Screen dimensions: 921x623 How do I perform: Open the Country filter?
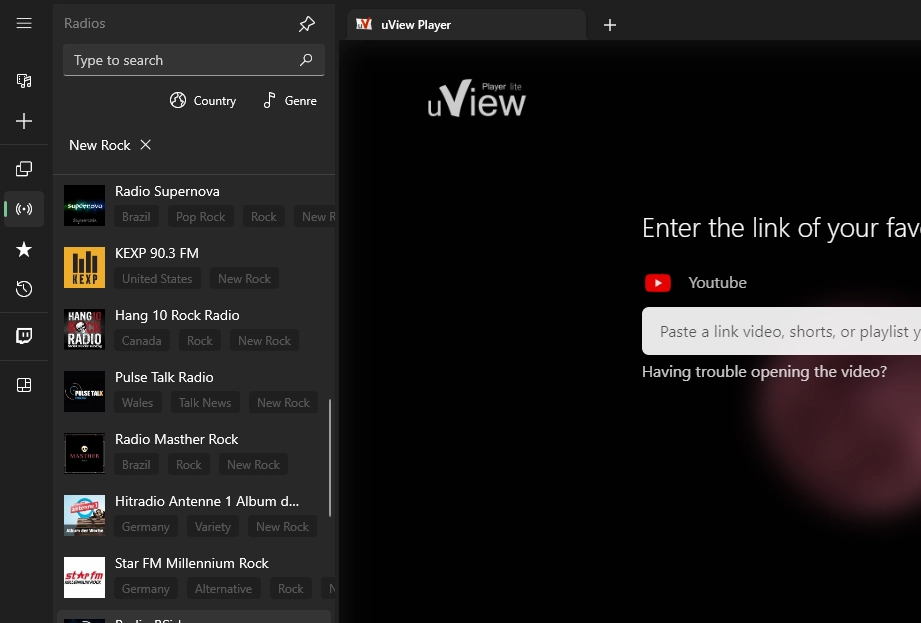click(203, 100)
